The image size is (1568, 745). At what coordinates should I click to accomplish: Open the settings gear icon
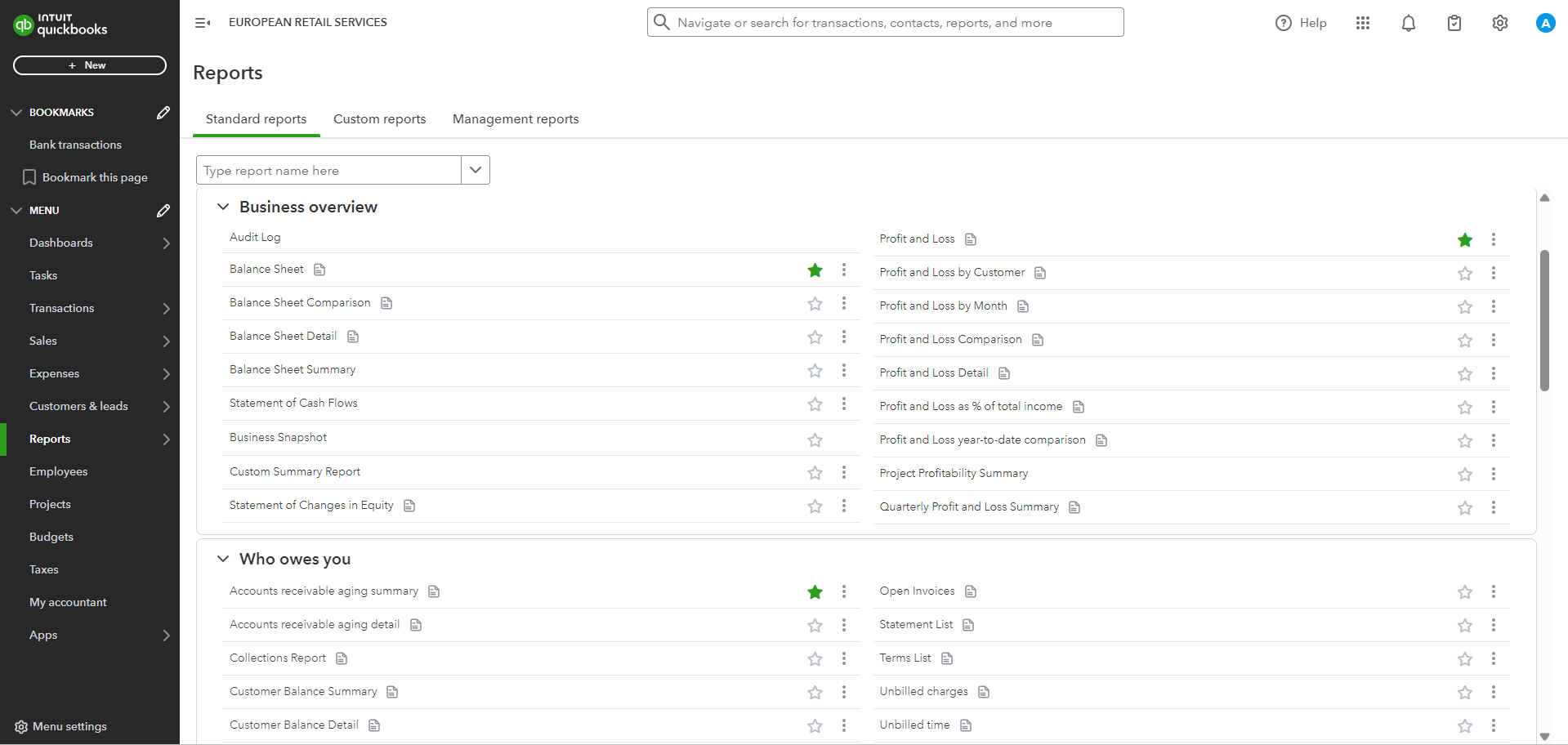(1499, 23)
